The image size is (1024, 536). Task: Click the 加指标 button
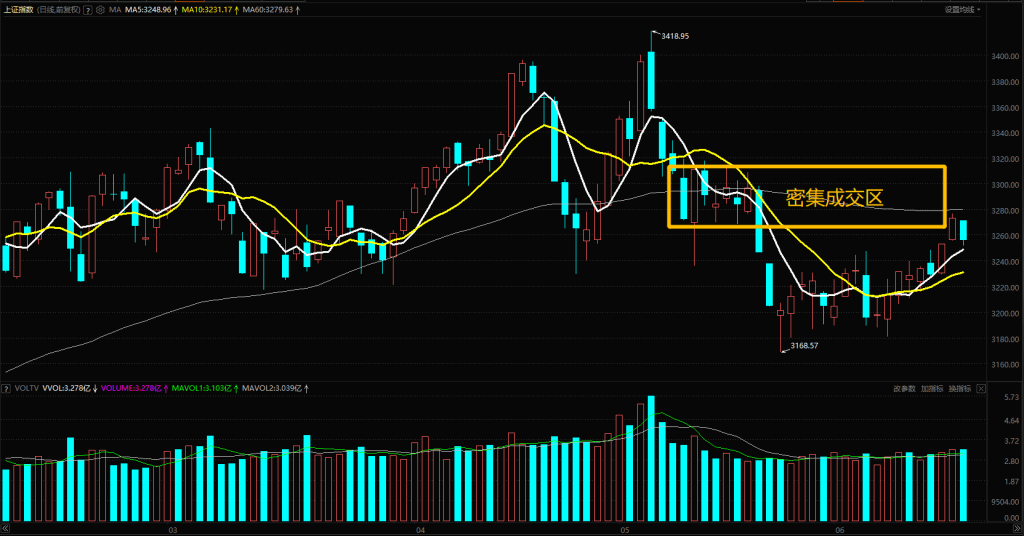click(x=932, y=388)
